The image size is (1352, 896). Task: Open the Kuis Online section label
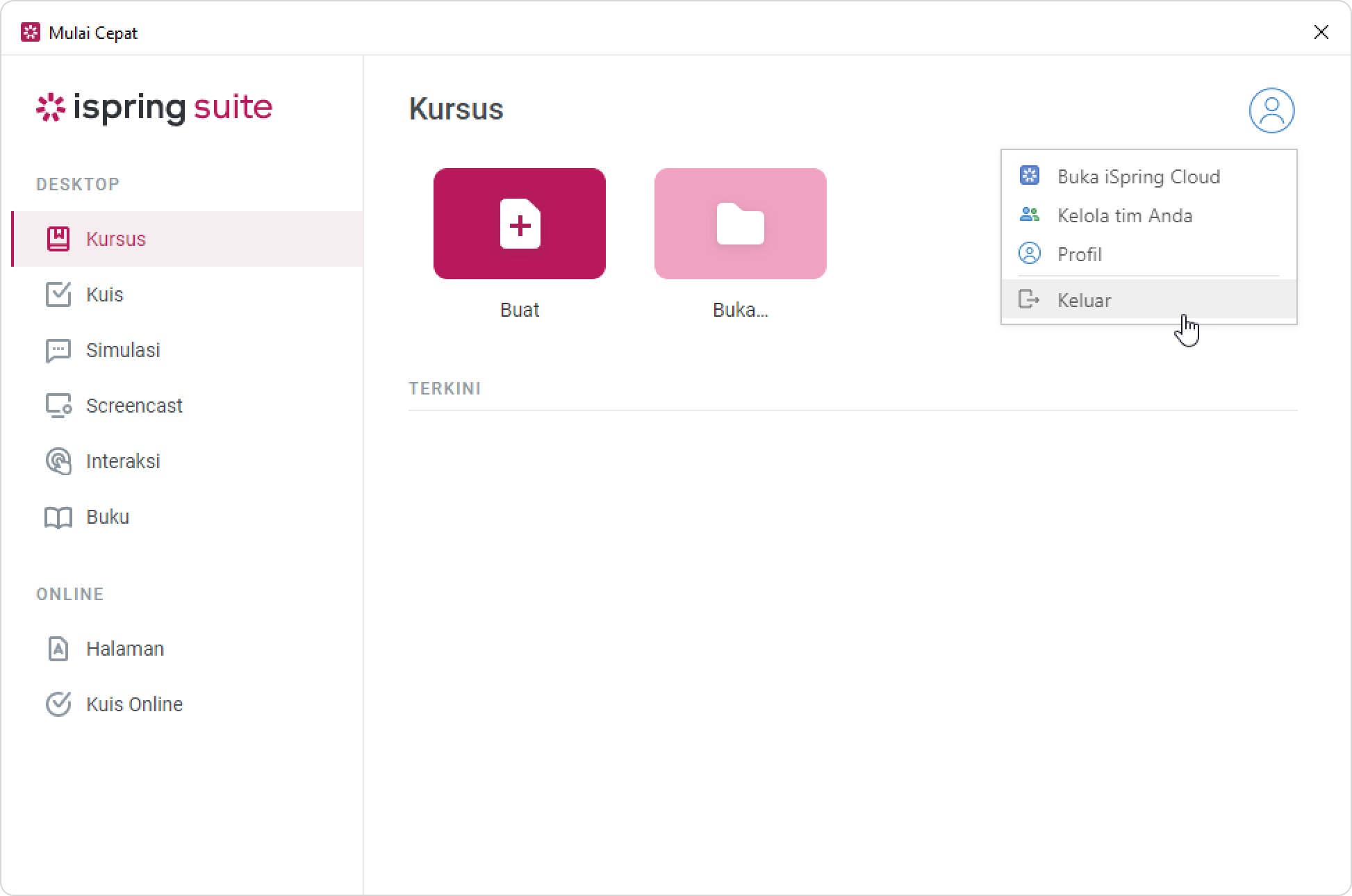click(135, 704)
